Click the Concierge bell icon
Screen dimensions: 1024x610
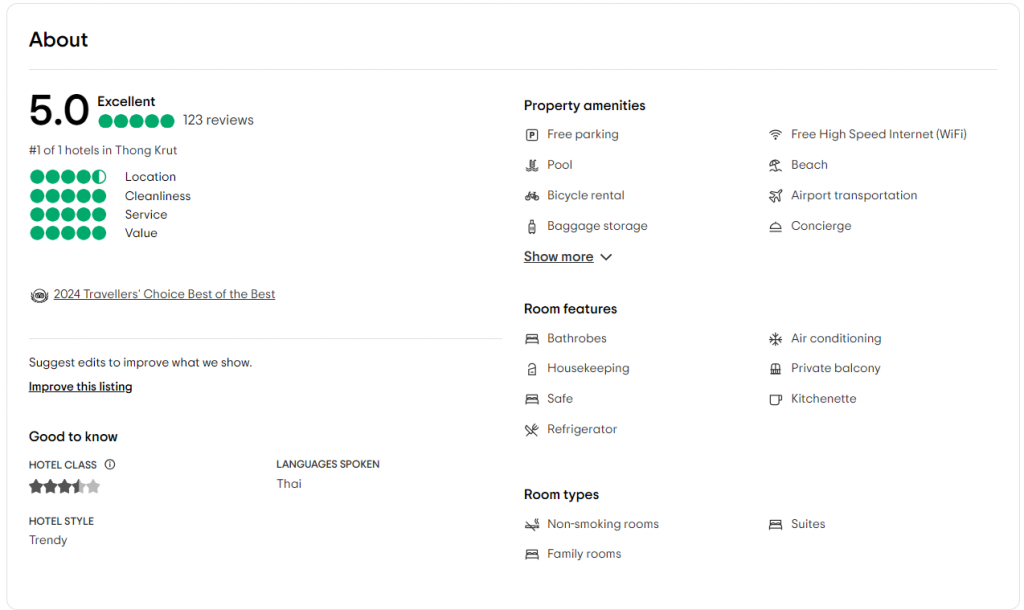[x=775, y=227]
